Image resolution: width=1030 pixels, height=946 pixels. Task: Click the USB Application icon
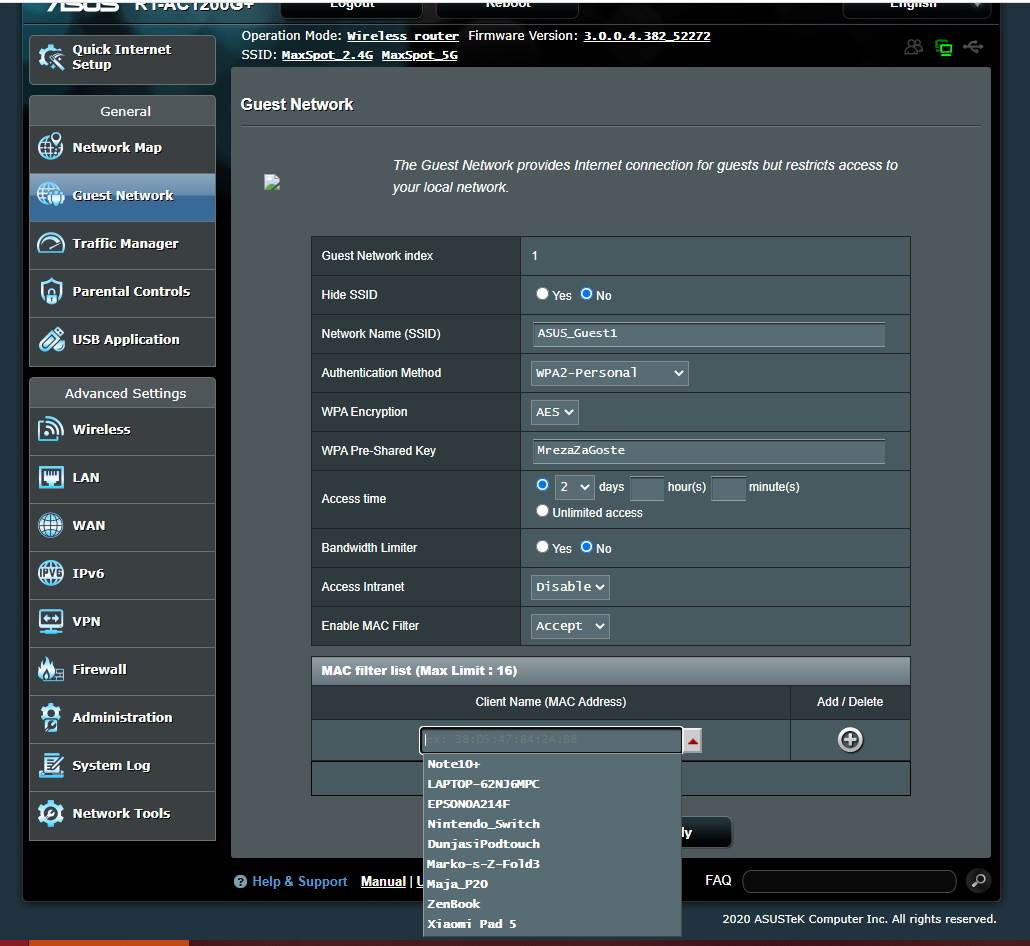pyautogui.click(x=51, y=340)
